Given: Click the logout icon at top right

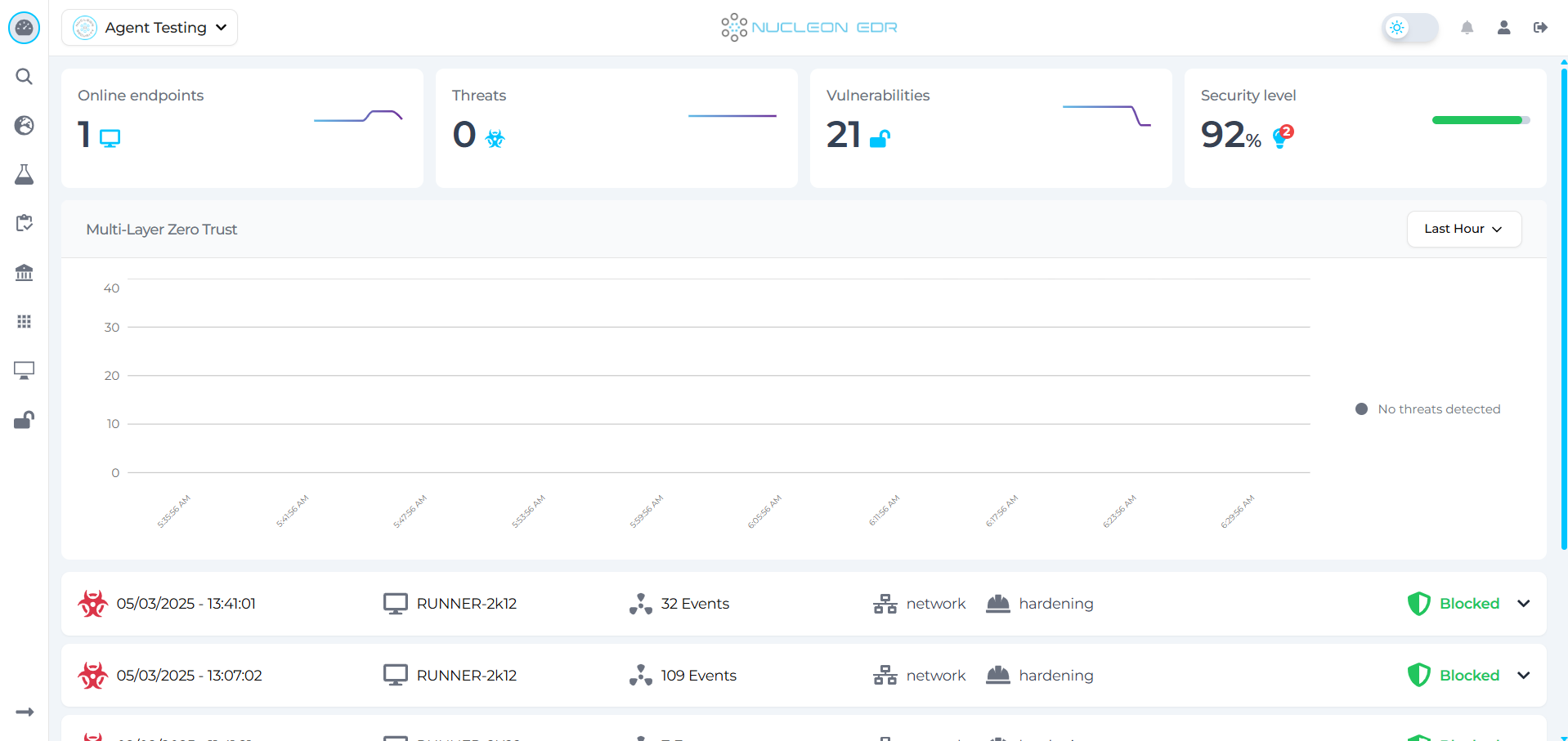Looking at the screenshot, I should (1540, 27).
